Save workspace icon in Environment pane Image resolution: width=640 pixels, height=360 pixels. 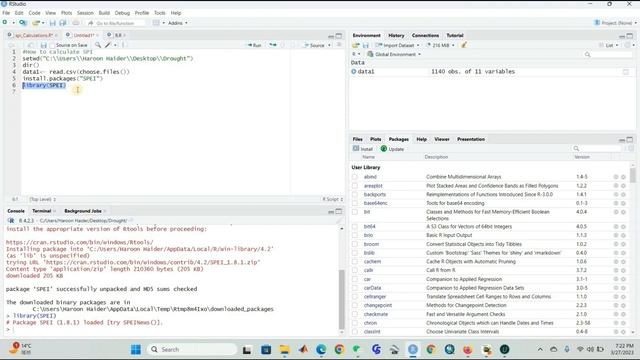[x=366, y=45]
